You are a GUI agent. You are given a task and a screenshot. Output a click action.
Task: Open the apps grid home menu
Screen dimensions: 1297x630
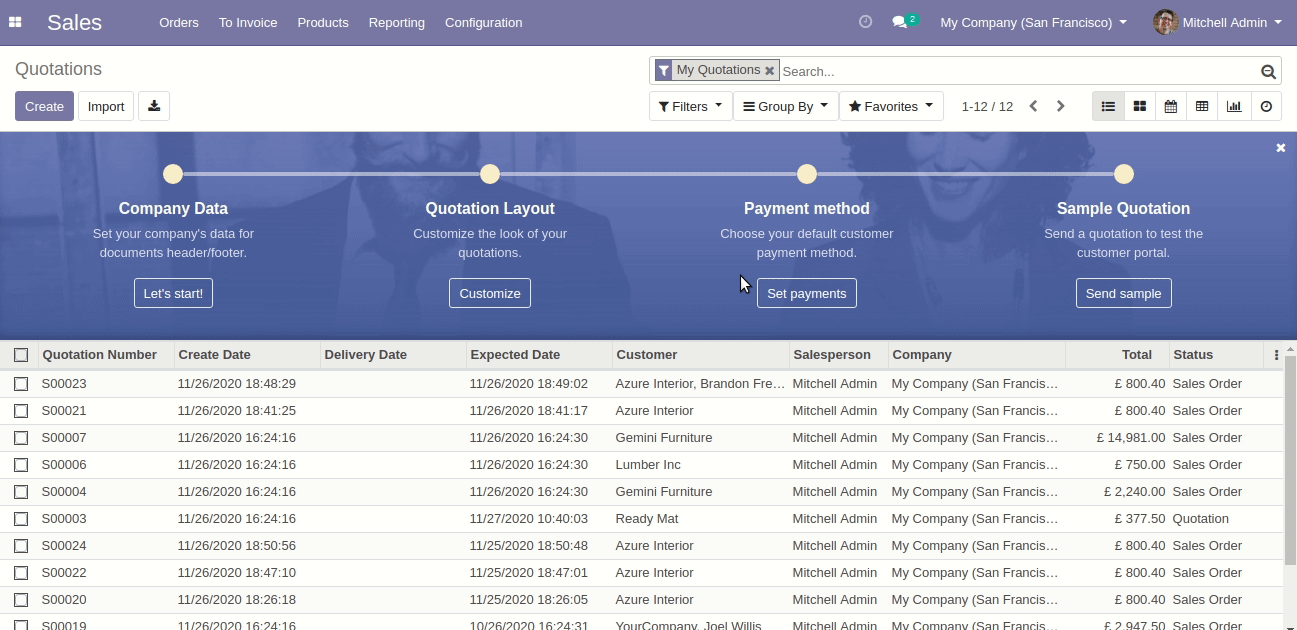(x=15, y=22)
